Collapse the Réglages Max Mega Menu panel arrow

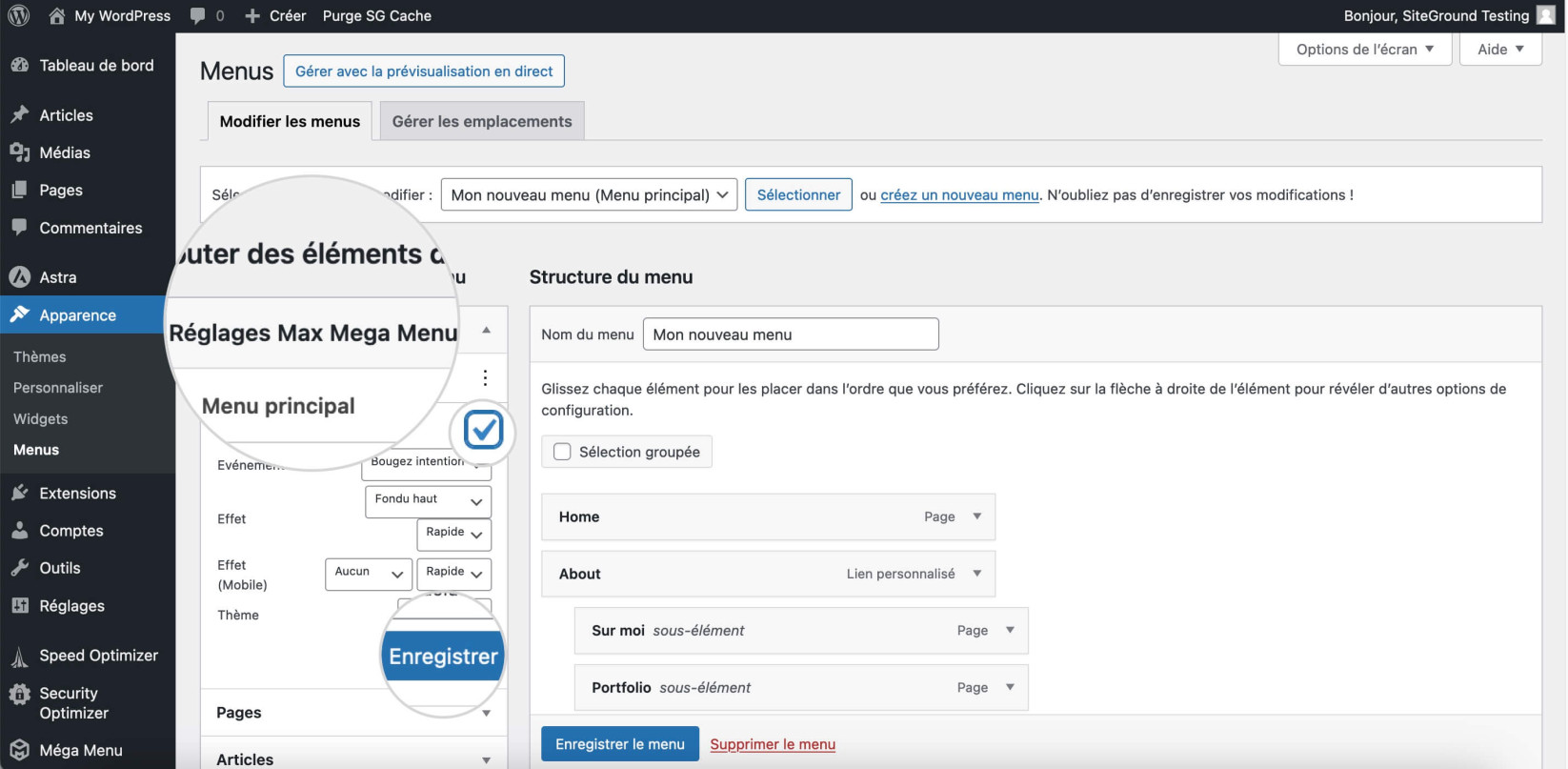click(x=486, y=330)
